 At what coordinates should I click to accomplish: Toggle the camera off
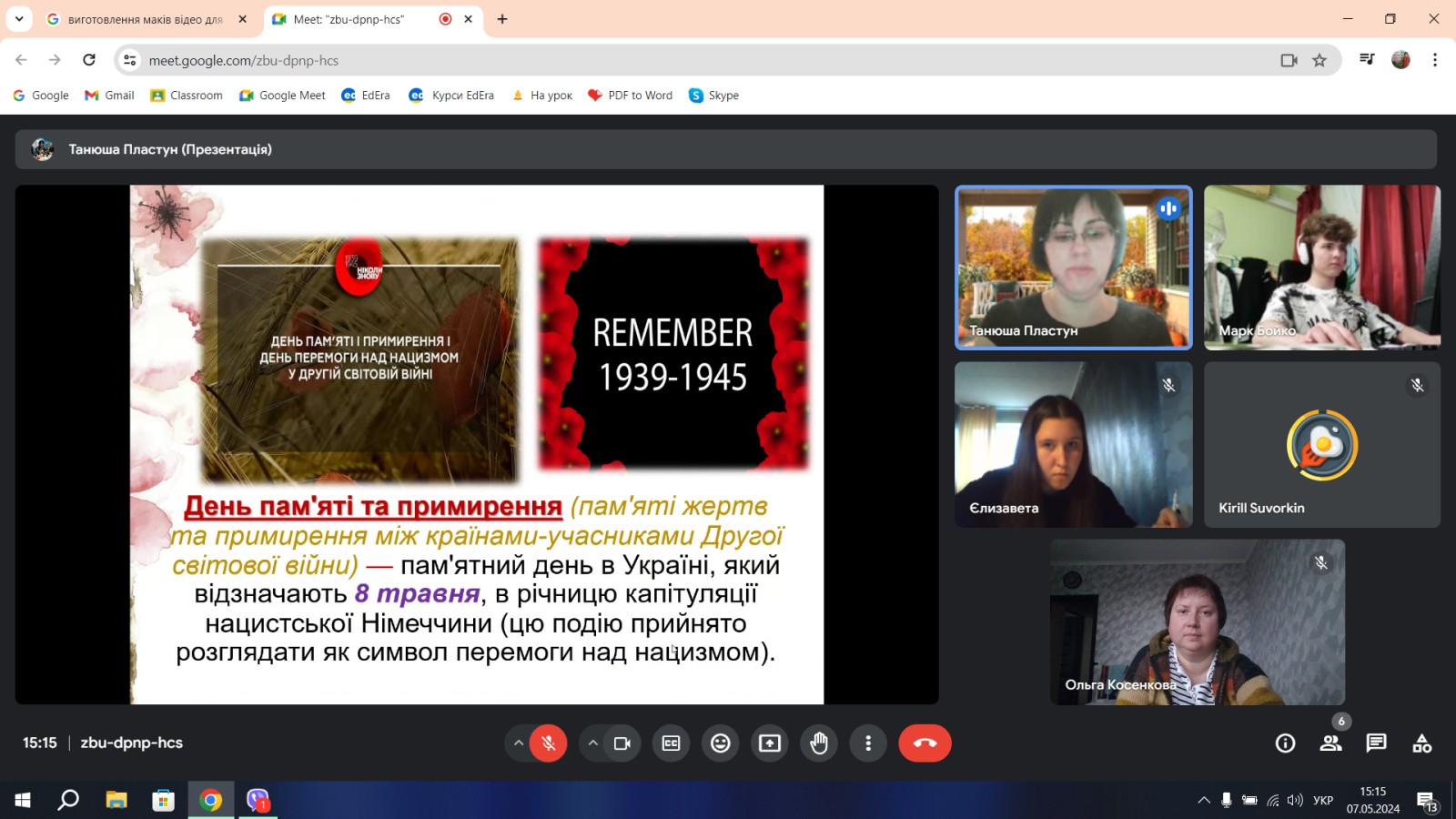(x=622, y=743)
